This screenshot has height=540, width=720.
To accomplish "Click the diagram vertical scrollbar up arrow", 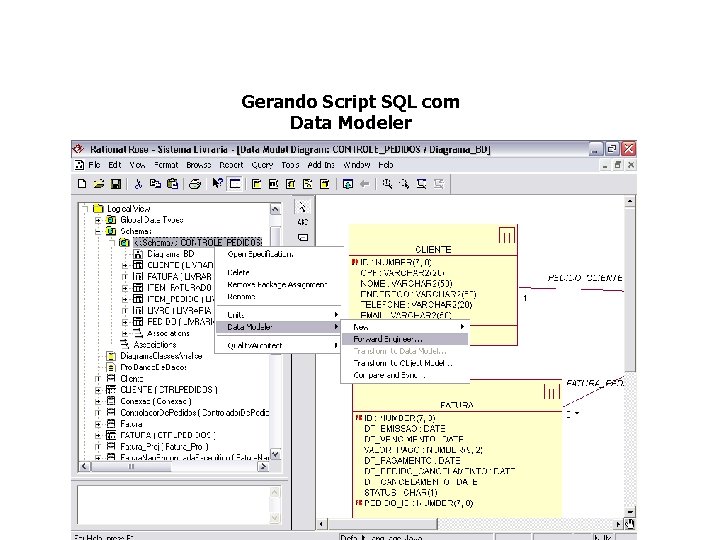I will point(630,201).
